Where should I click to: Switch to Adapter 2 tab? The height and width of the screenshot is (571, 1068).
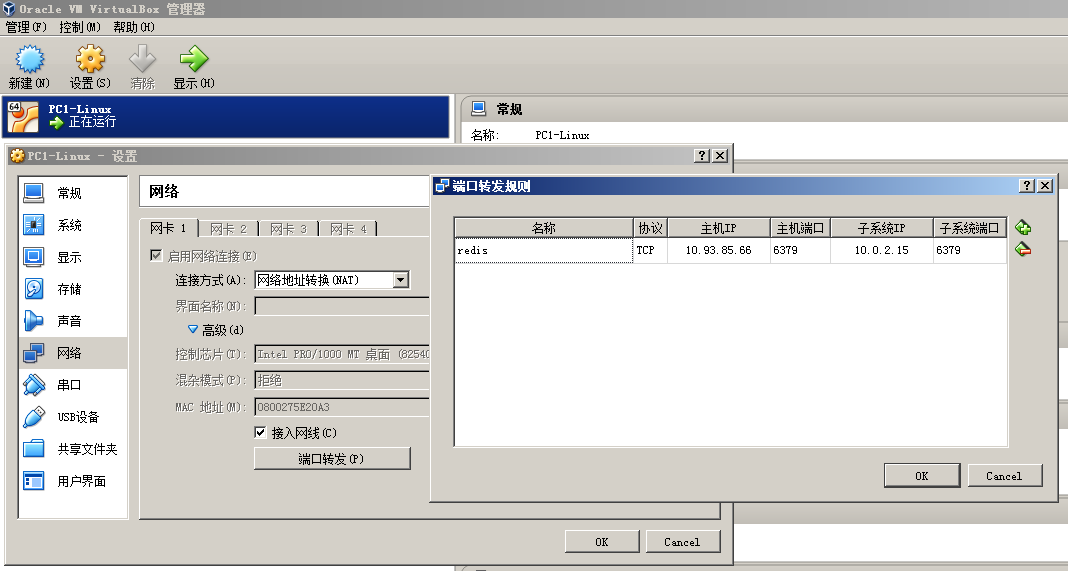pyautogui.click(x=229, y=229)
